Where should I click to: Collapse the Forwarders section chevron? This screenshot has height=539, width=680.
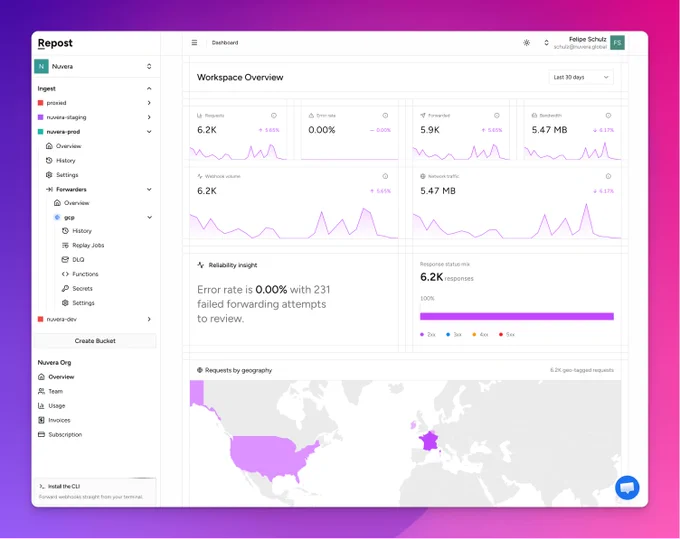[x=149, y=189]
